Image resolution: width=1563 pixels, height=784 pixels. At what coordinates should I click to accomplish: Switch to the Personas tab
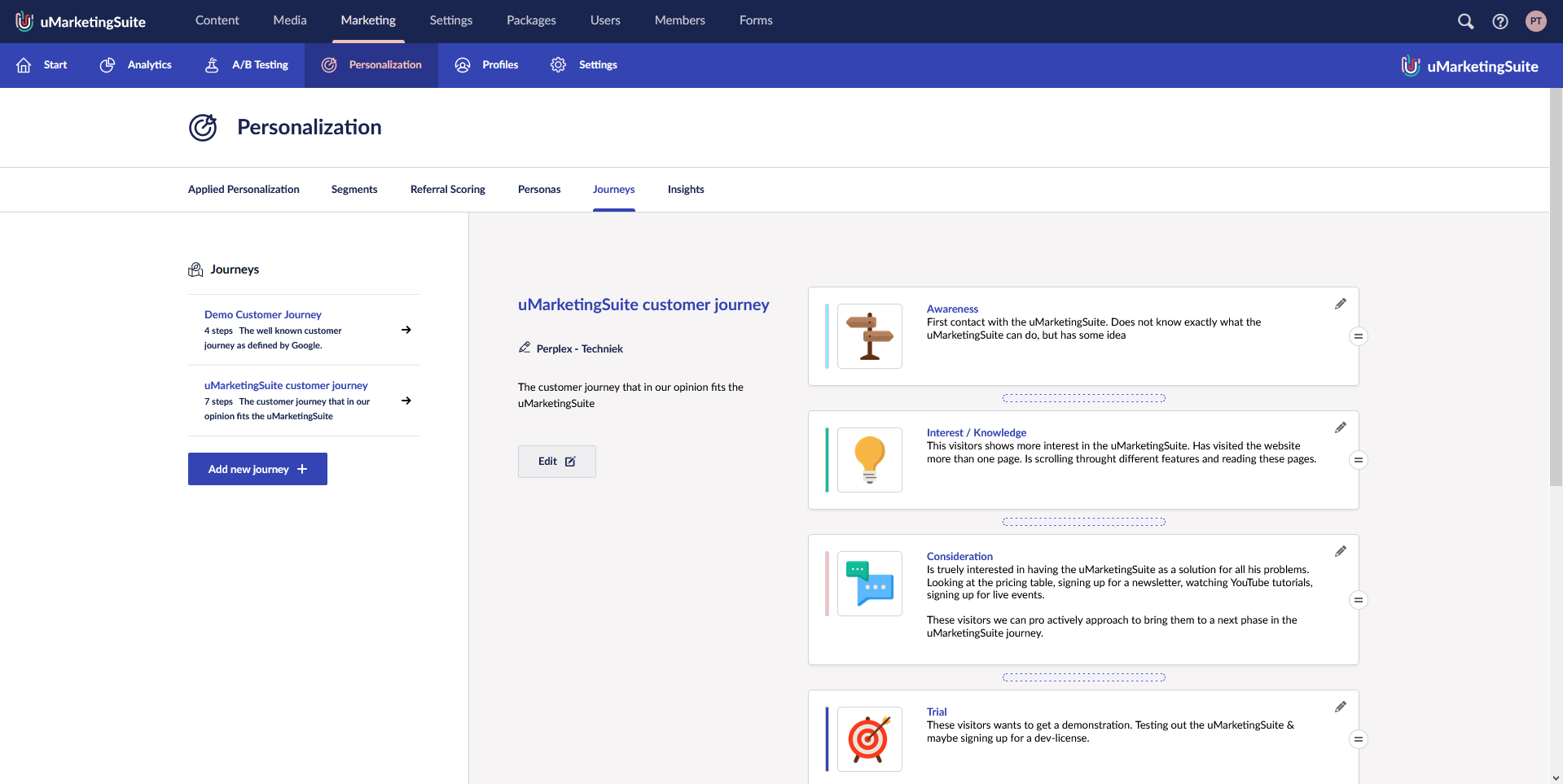click(x=539, y=190)
